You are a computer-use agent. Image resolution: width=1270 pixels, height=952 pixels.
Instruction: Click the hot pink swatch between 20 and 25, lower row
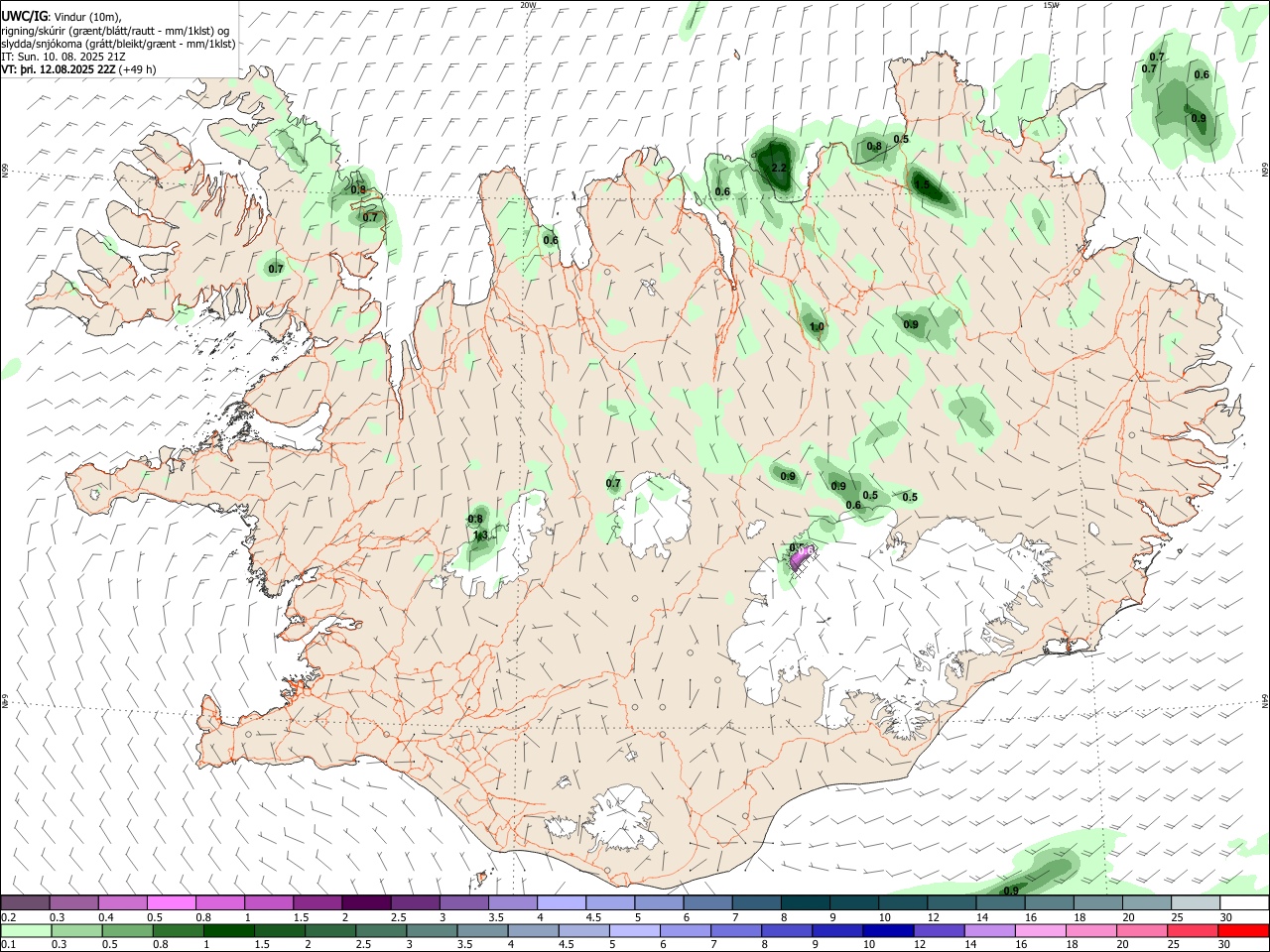pyautogui.click(x=1142, y=931)
